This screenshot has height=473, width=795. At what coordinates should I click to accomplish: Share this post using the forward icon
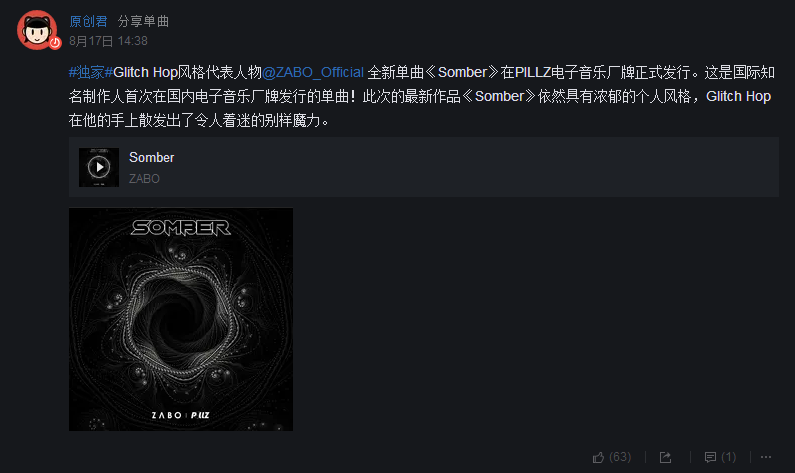[x=666, y=457]
